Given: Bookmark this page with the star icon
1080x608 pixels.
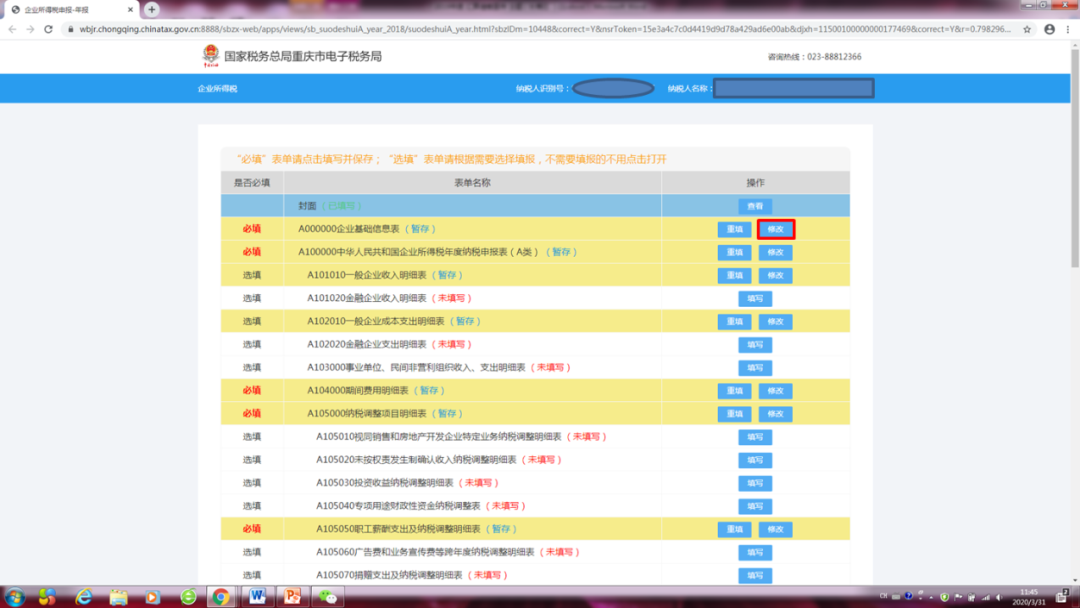Looking at the screenshot, I should point(1027,30).
